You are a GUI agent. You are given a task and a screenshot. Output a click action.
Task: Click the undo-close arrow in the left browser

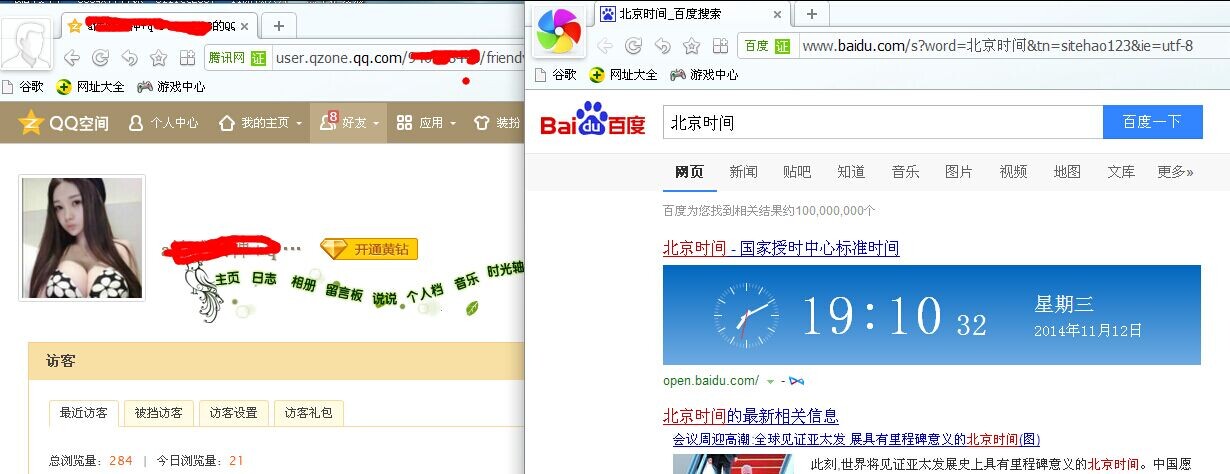(130, 57)
